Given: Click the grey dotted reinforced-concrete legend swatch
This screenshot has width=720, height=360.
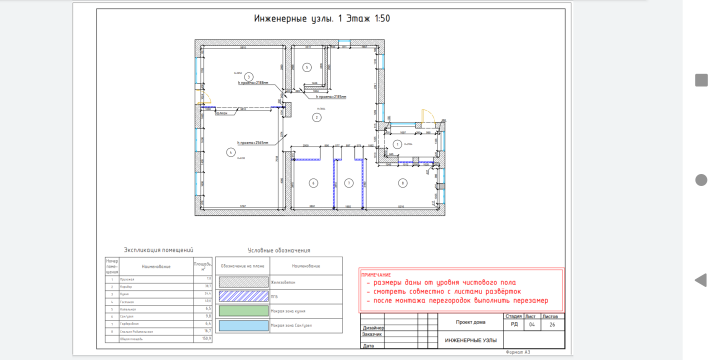Looking at the screenshot, I should [244, 282].
